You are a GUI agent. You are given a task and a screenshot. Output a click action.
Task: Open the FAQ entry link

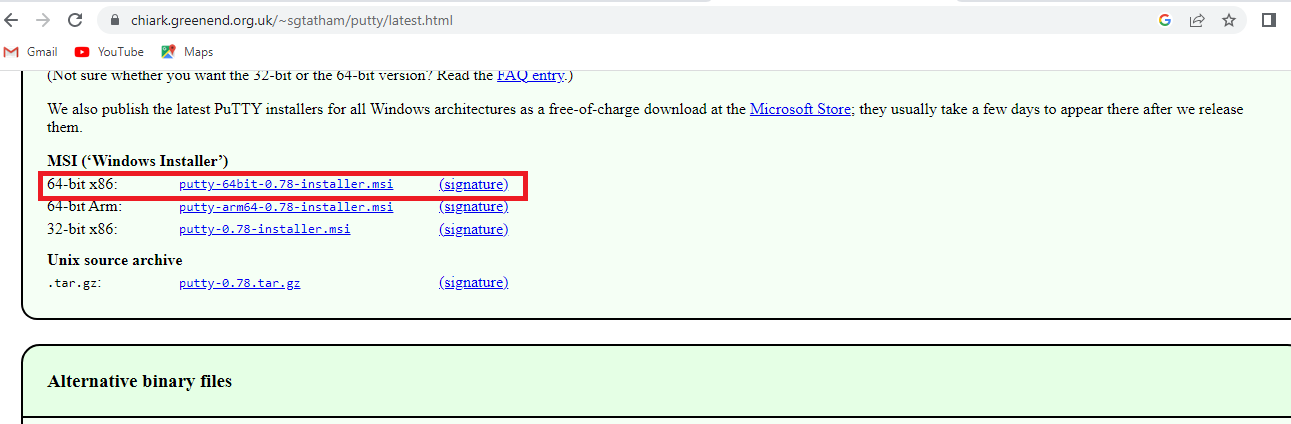coord(530,75)
